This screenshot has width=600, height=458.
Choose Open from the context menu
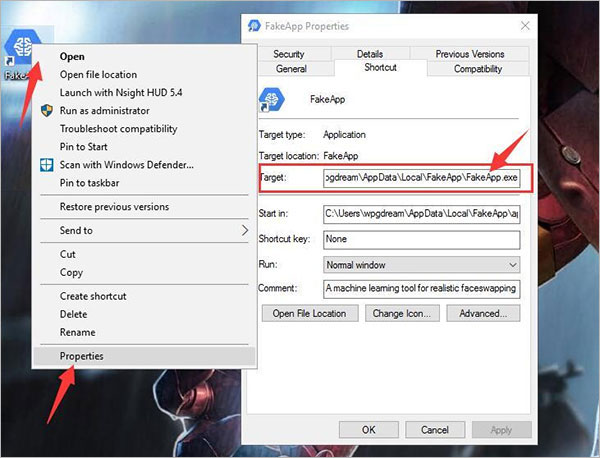145,57
